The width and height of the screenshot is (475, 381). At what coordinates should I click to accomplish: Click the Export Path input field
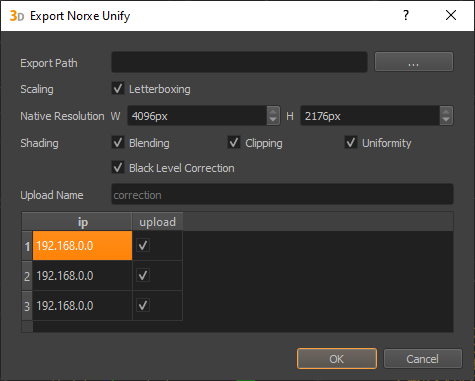tap(239, 62)
